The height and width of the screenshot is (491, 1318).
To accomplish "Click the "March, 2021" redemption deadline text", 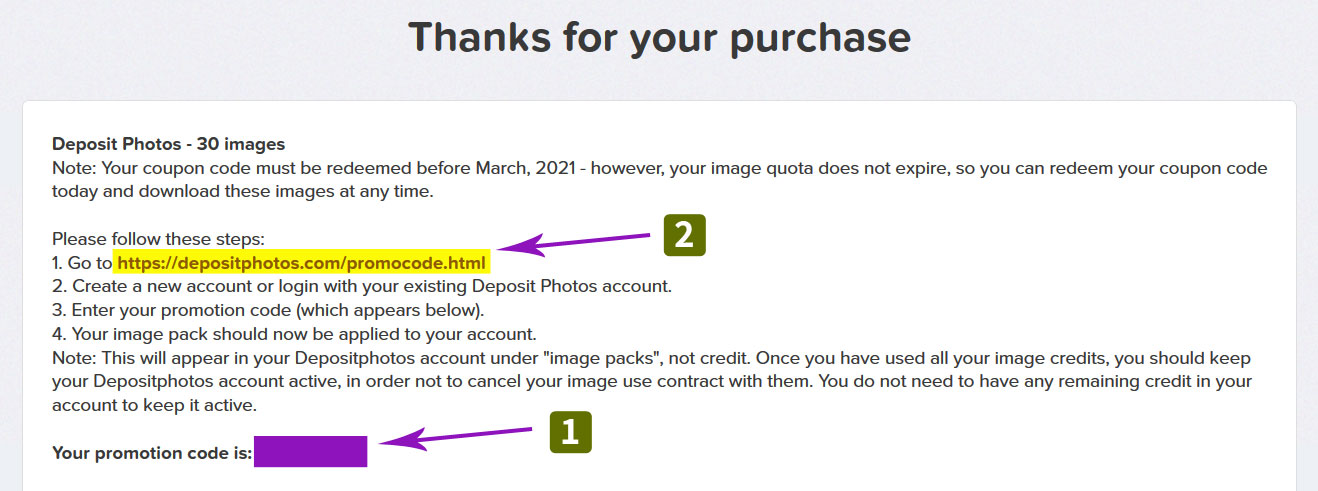I will coord(525,168).
